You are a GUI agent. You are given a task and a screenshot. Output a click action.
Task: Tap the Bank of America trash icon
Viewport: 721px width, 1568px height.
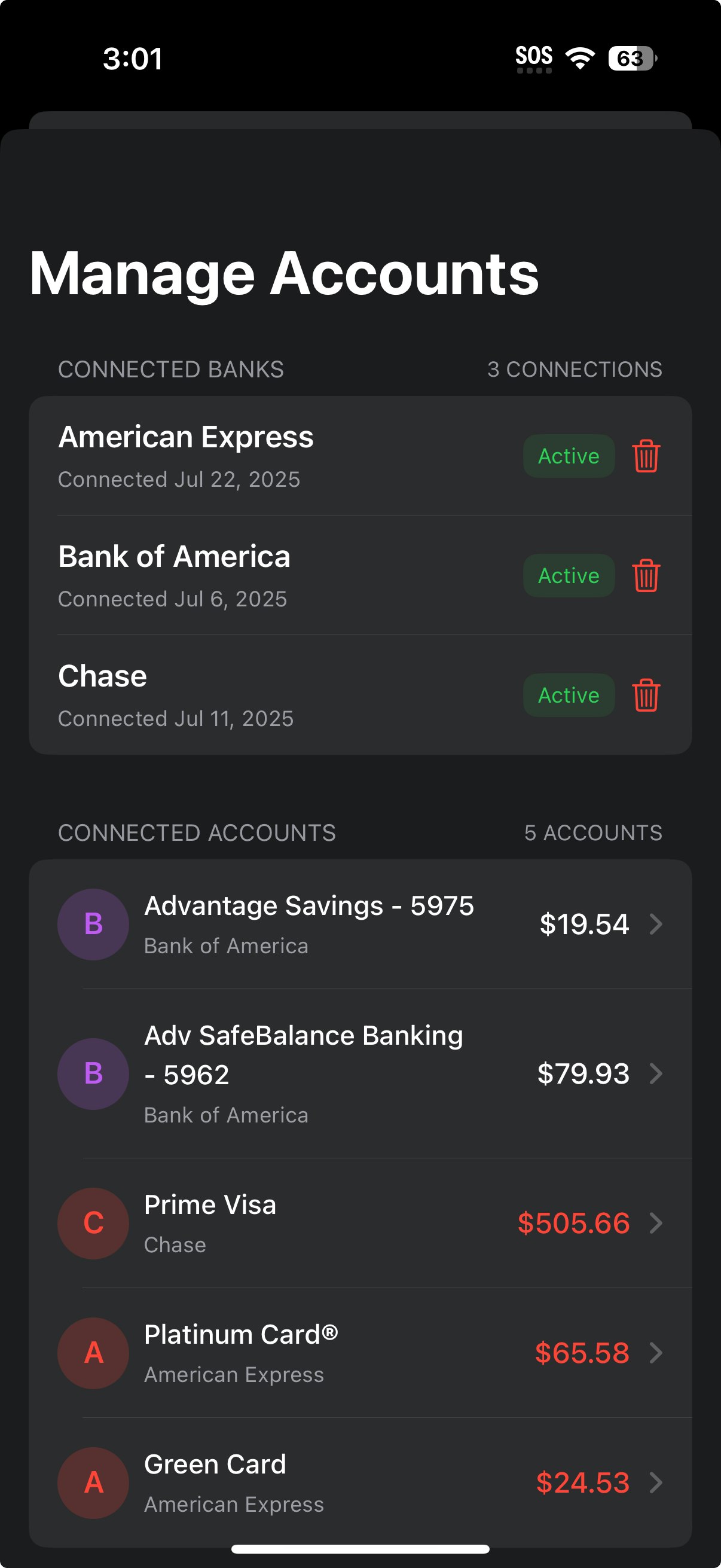point(646,575)
